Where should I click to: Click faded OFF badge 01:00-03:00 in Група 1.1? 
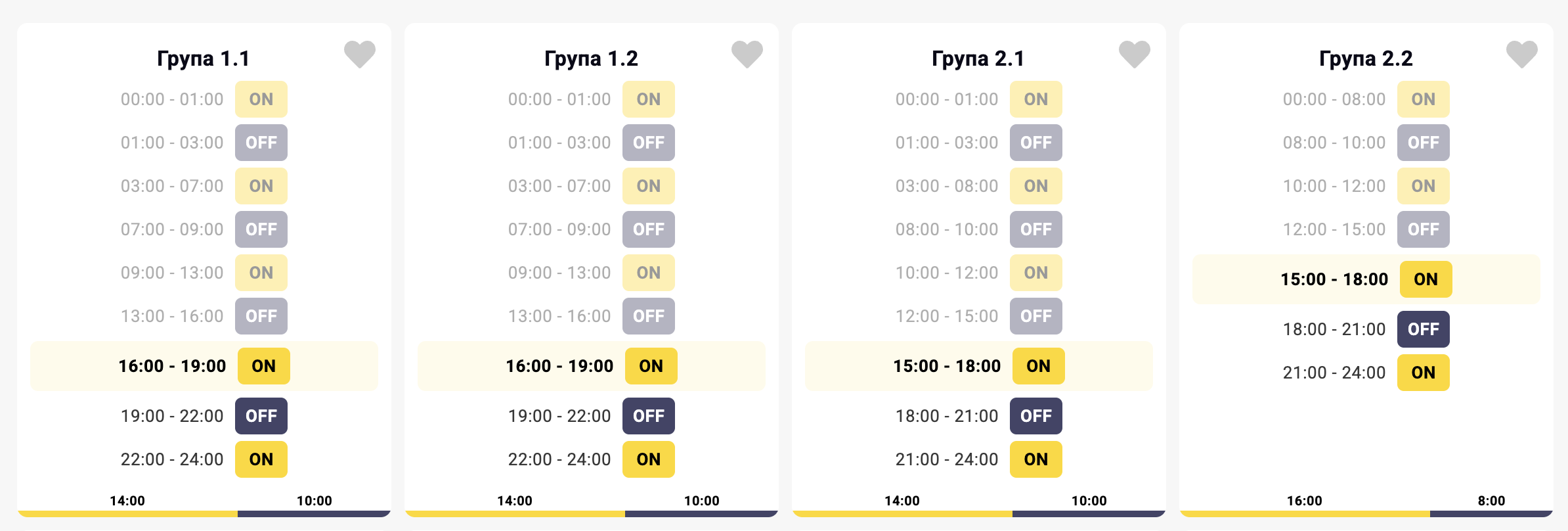point(261,143)
